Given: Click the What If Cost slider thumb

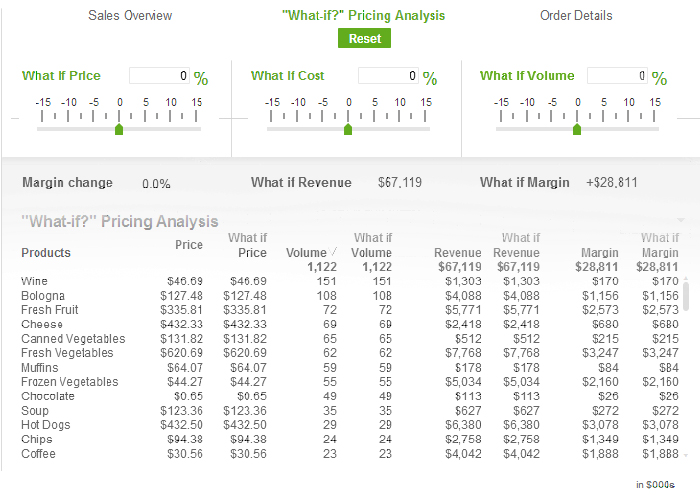Looking at the screenshot, I should pos(348,129).
